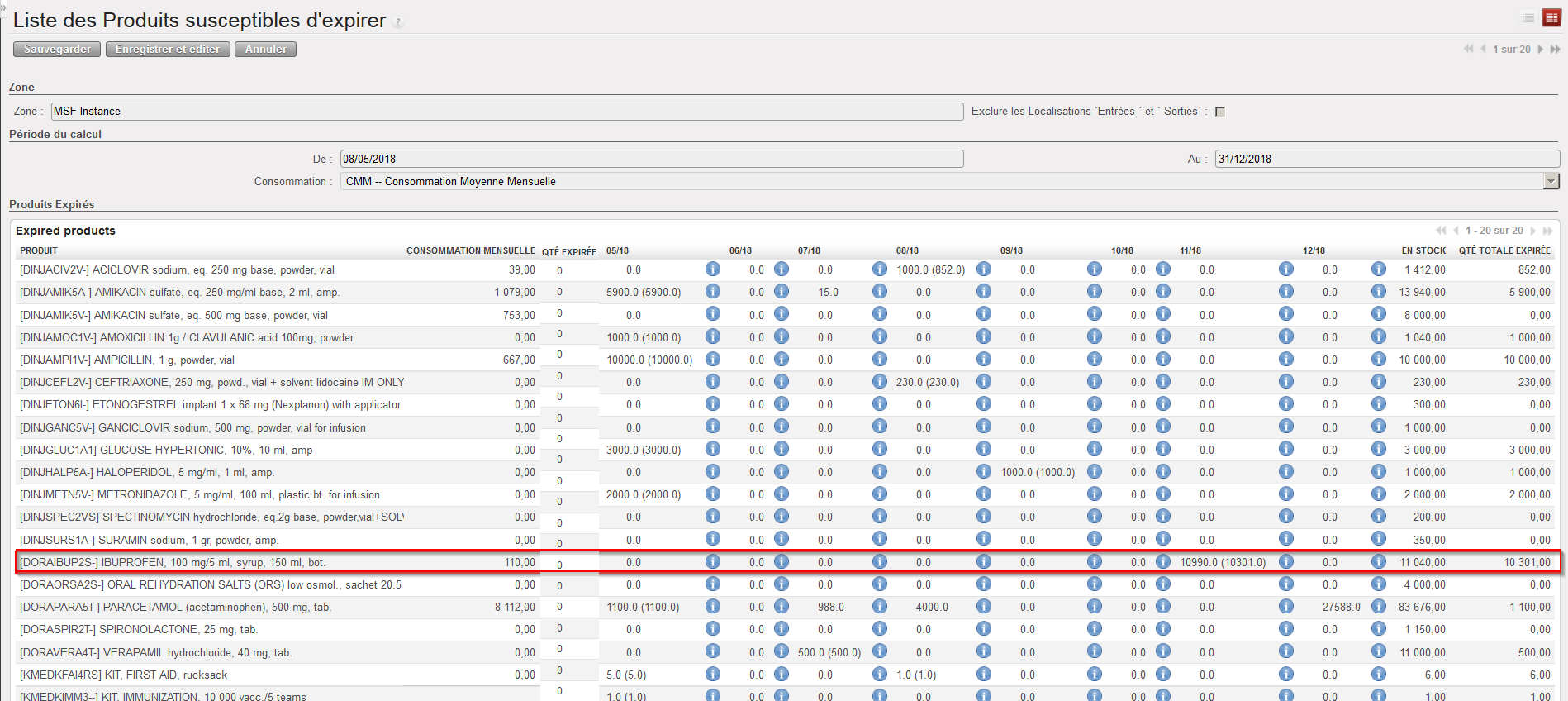Switch to the list view icon
Viewport: 1568px width, 701px height.
(x=1528, y=18)
